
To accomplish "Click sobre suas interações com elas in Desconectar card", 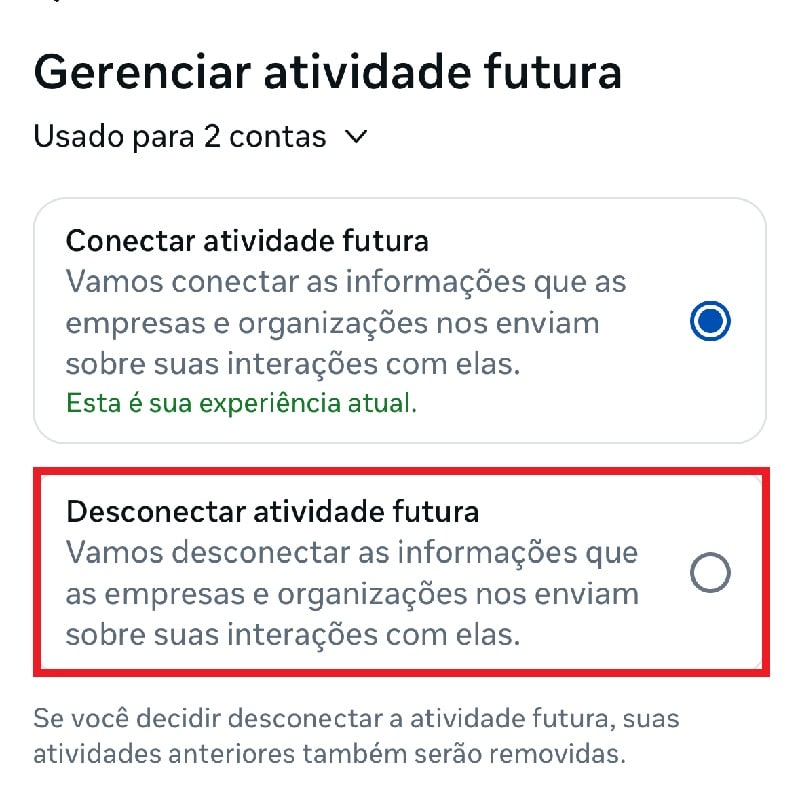I will point(293,635).
